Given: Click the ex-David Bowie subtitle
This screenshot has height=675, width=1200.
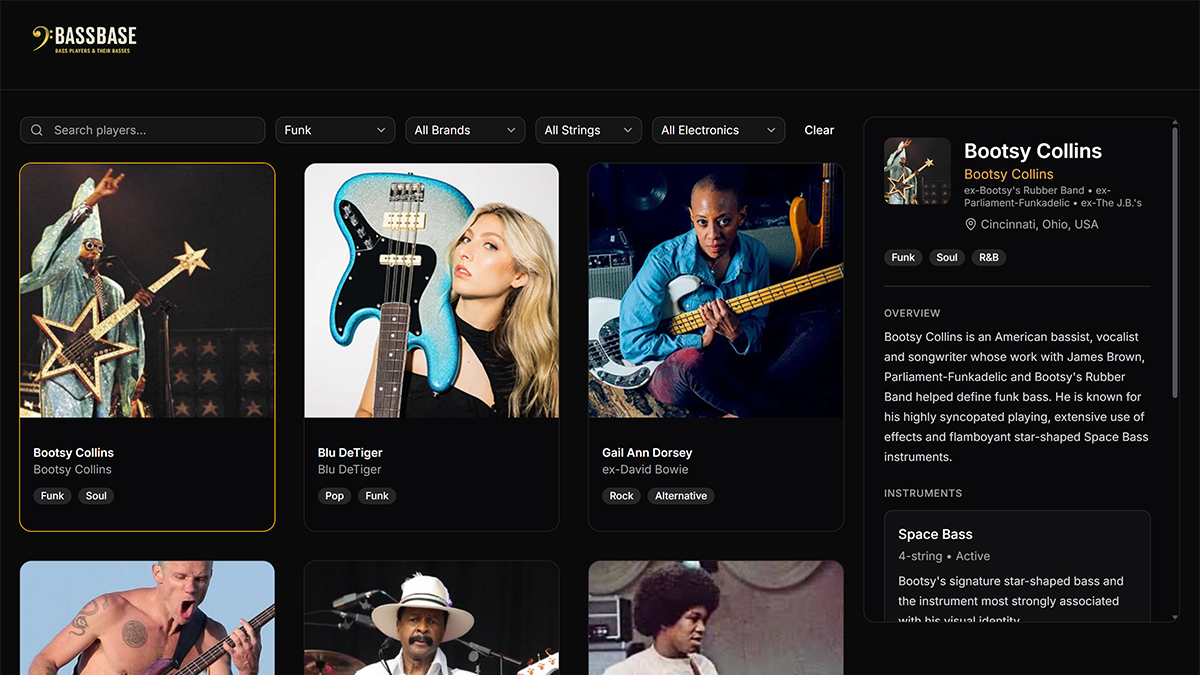Looking at the screenshot, I should pos(645,470).
